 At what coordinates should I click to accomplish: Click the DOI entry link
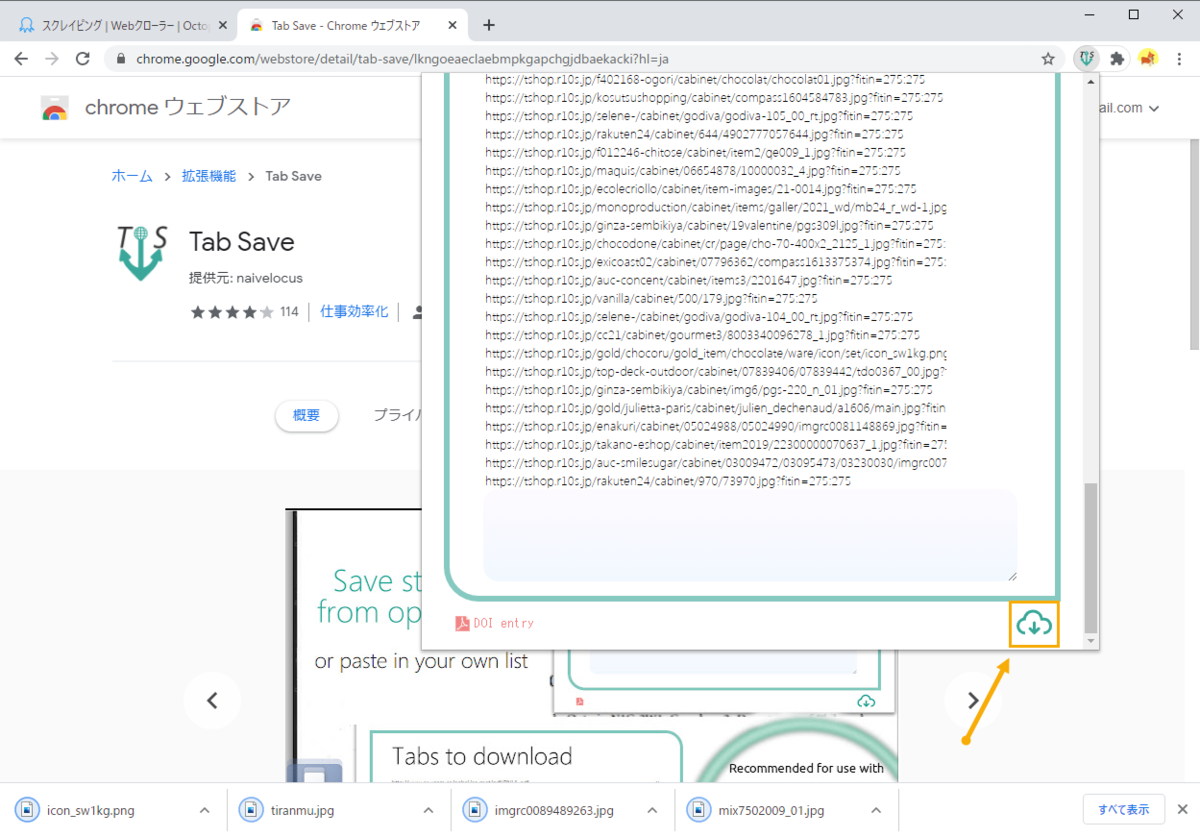click(x=504, y=623)
